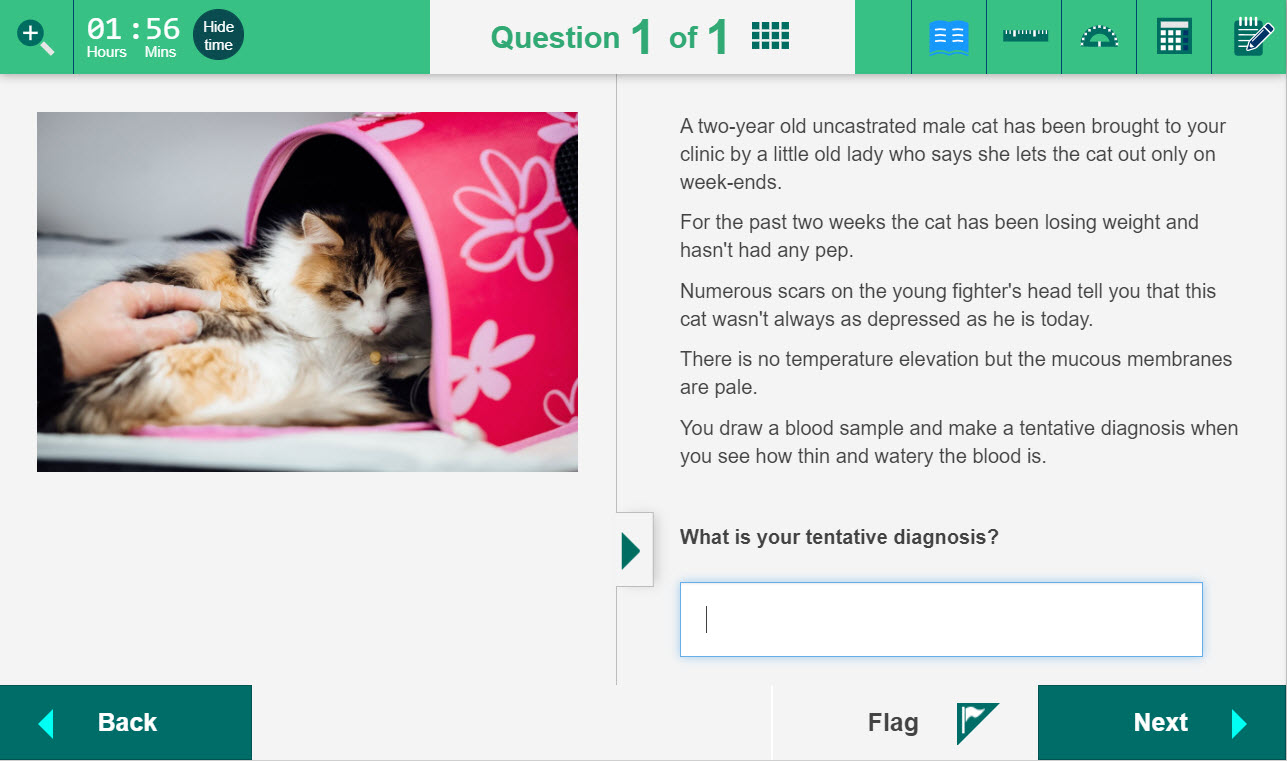Collapse the image panel with the divider arrow

[x=632, y=550]
